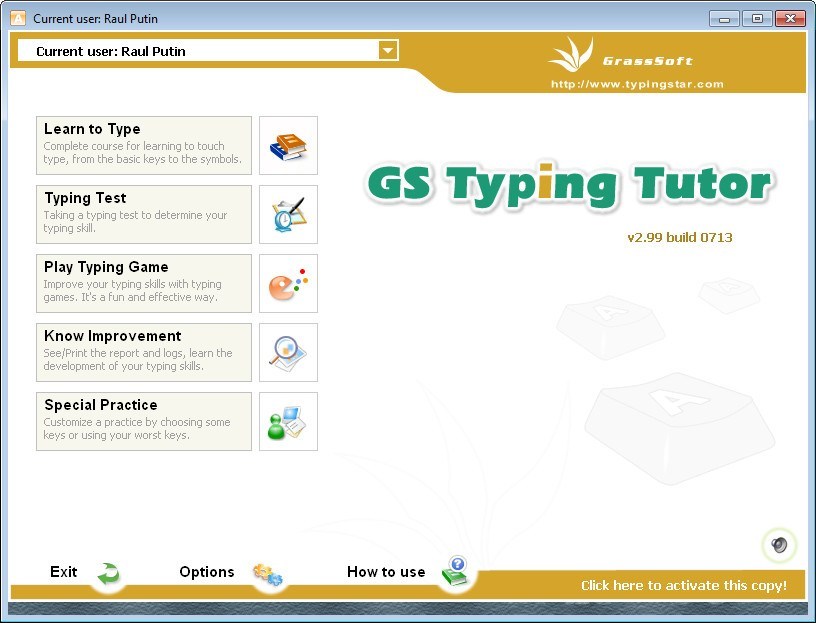Click the How to use help book icon
The image size is (816, 623).
click(x=454, y=571)
